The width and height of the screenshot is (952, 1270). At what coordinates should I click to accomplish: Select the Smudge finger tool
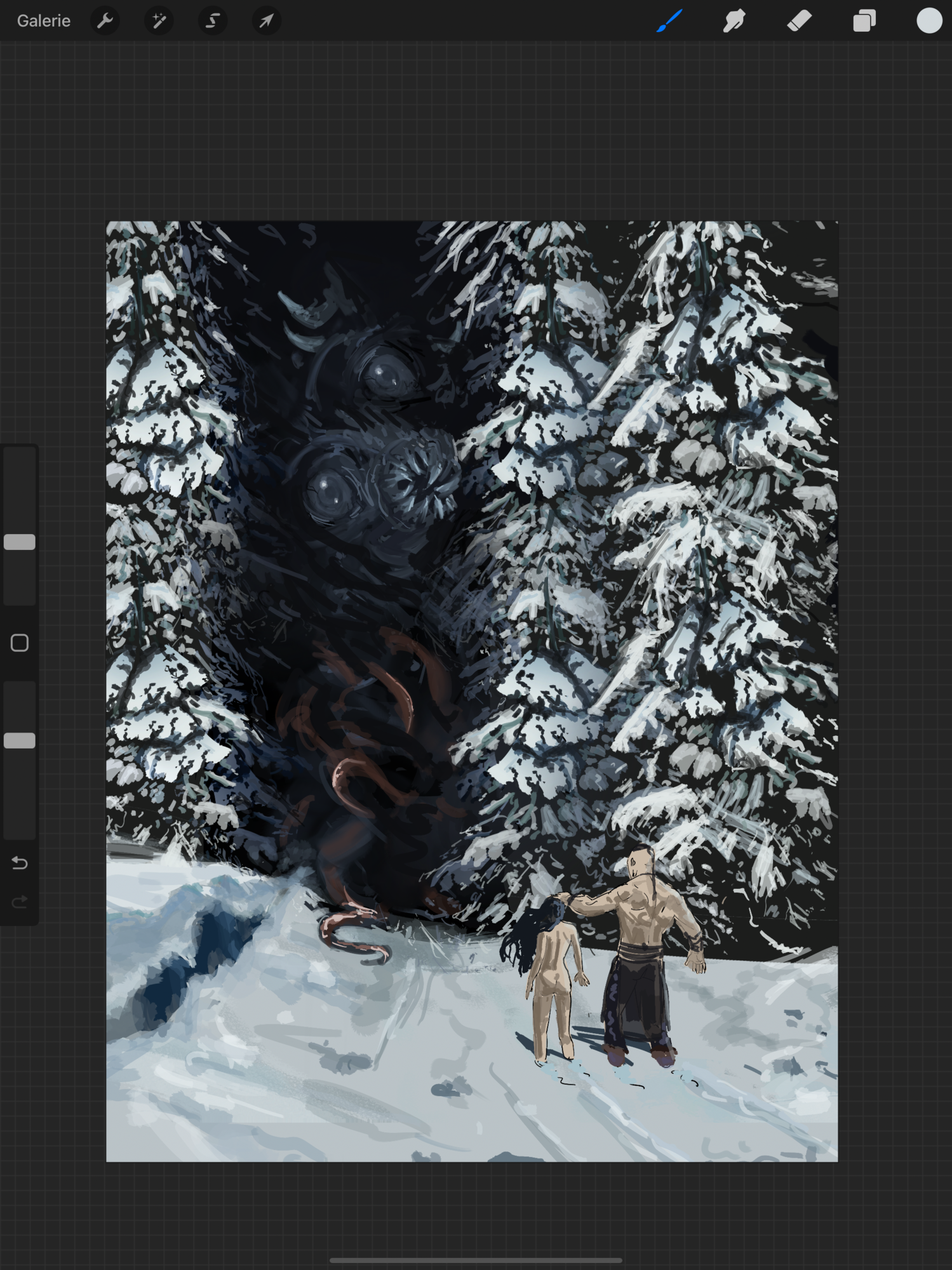tap(734, 21)
